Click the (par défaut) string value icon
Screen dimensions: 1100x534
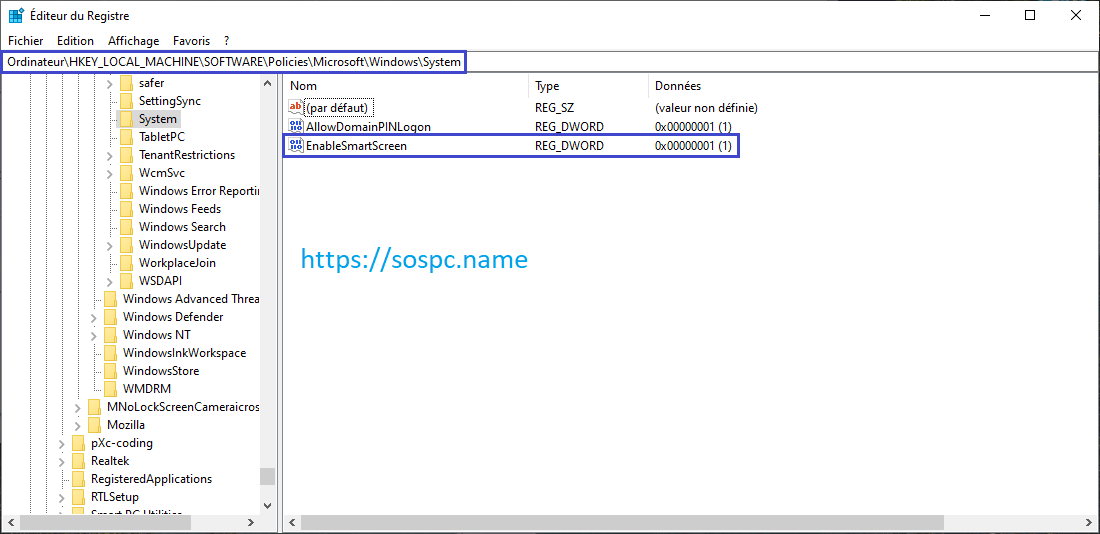[x=295, y=107]
